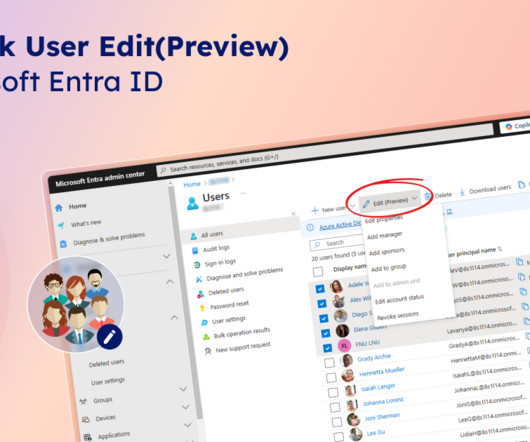Open Grady Archie user link

pyautogui.click(x=374, y=357)
